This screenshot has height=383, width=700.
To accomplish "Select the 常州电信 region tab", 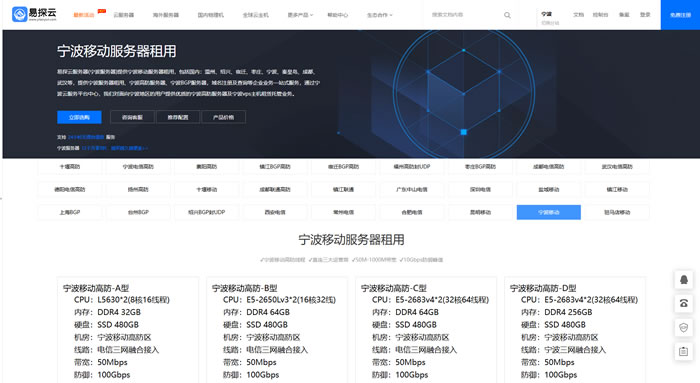I will (x=343, y=212).
